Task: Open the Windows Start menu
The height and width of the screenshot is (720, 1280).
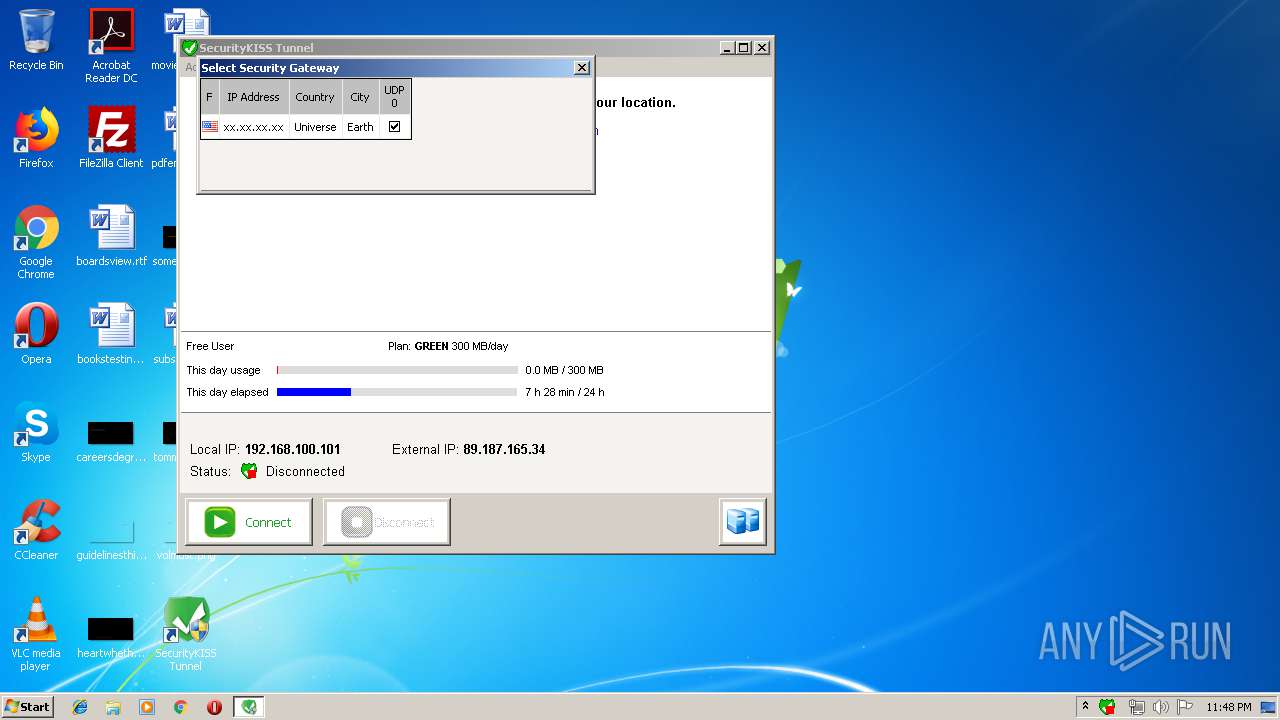Action: pyautogui.click(x=28, y=706)
